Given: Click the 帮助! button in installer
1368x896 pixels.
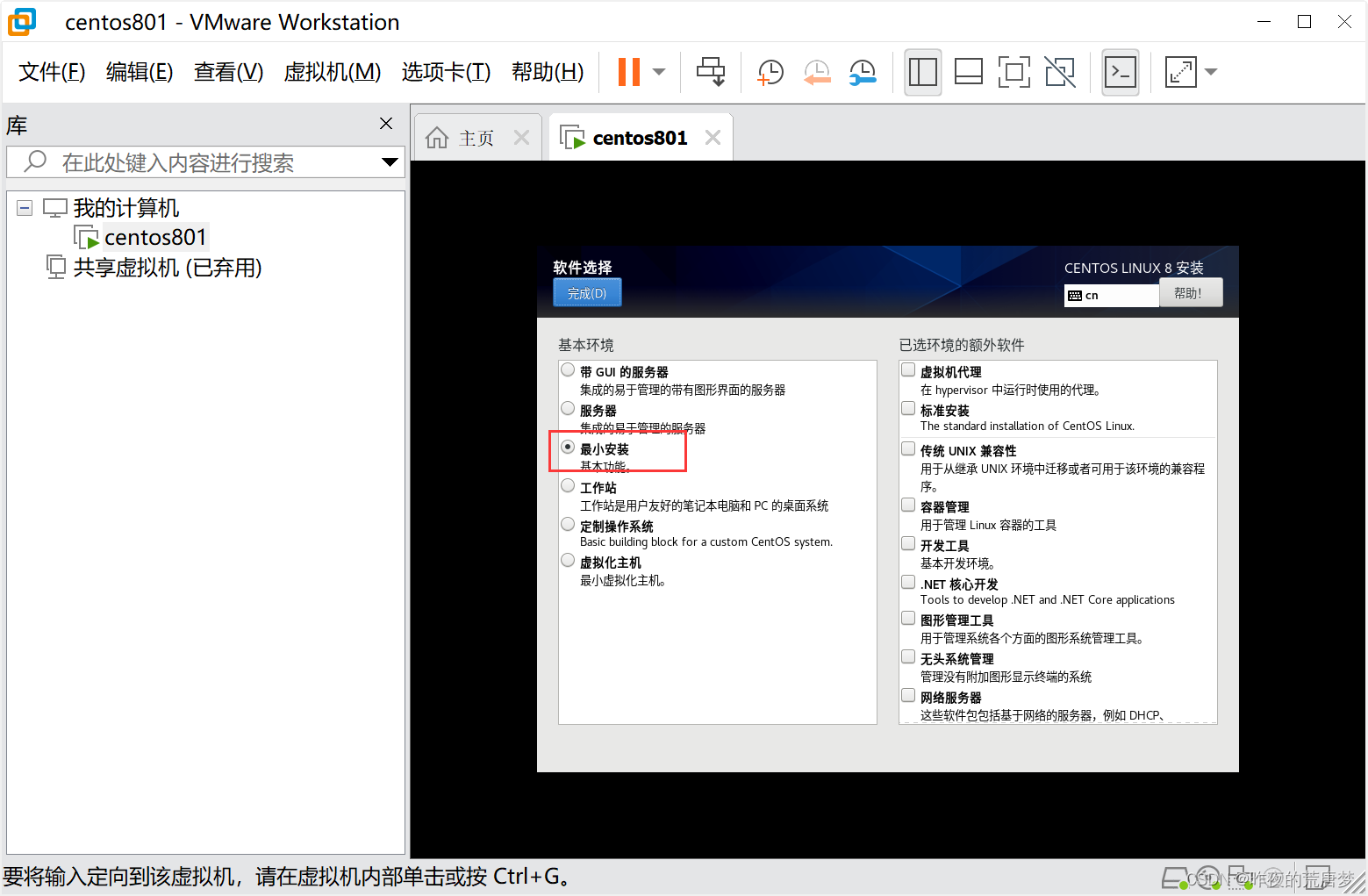Looking at the screenshot, I should click(x=1191, y=293).
